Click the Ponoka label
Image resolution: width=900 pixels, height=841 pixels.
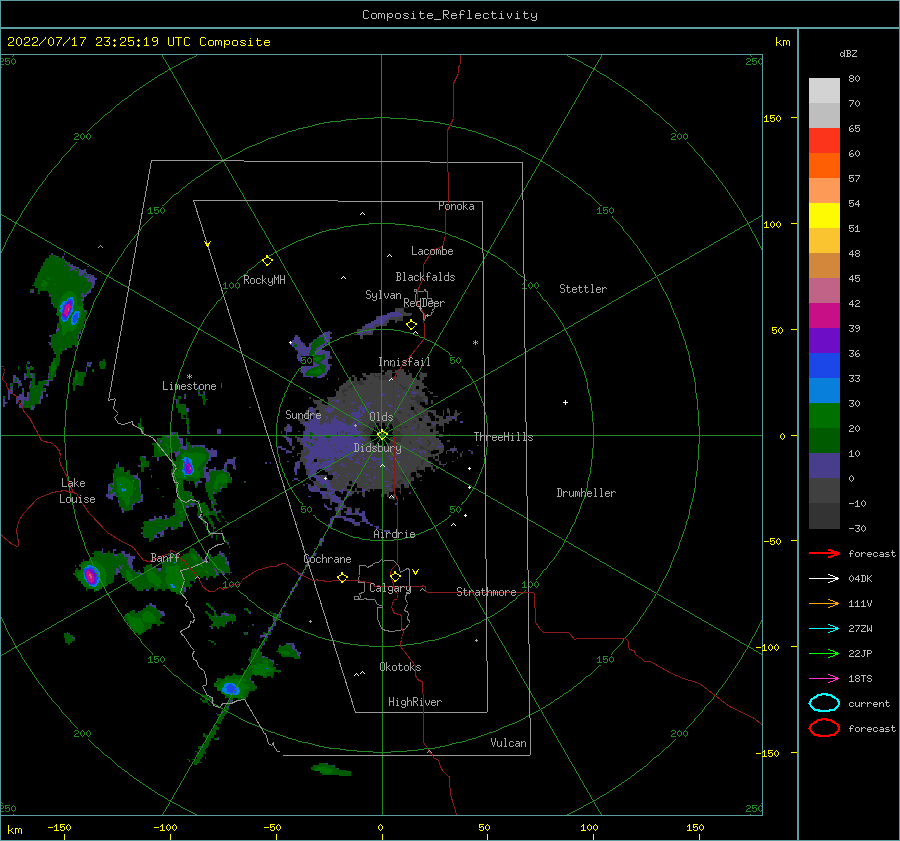(x=456, y=206)
